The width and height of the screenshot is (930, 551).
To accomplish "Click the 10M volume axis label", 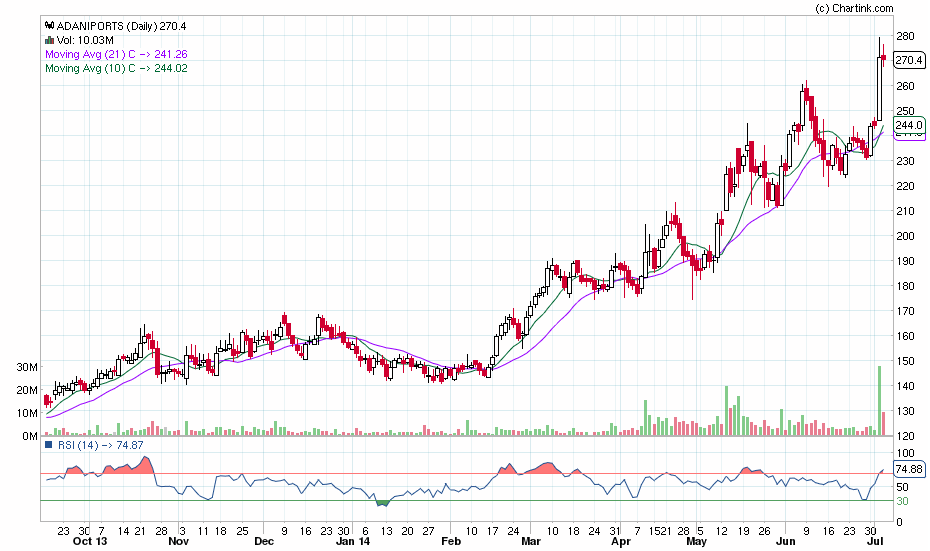I will pyautogui.click(x=27, y=413).
